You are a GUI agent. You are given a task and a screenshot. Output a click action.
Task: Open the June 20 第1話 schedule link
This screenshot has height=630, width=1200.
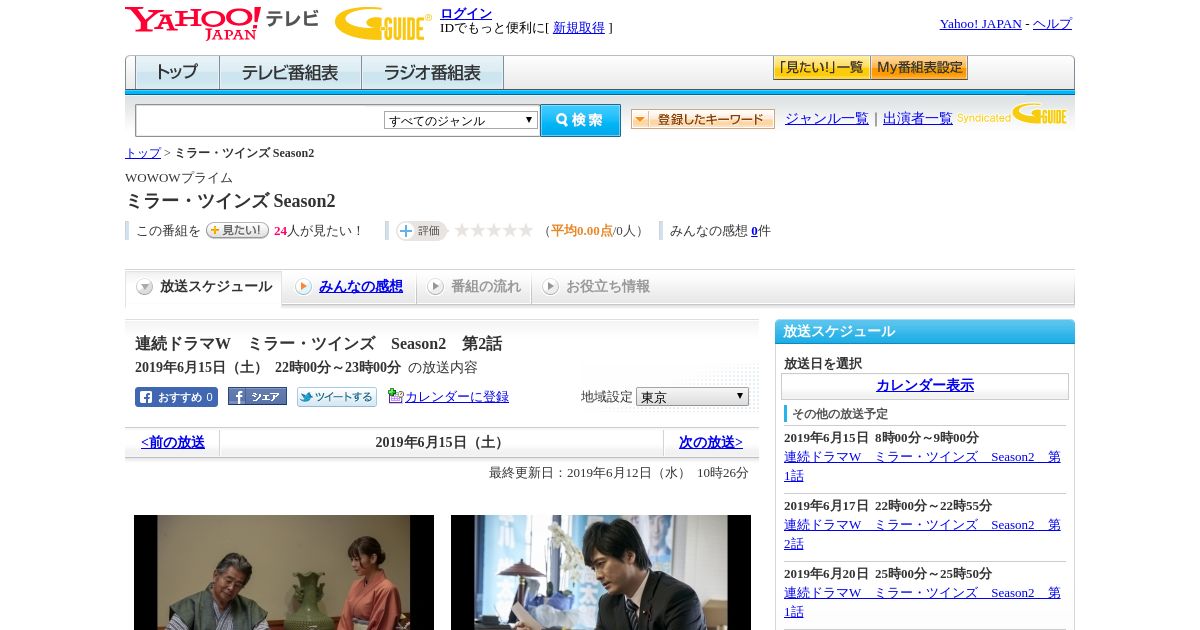[922, 602]
